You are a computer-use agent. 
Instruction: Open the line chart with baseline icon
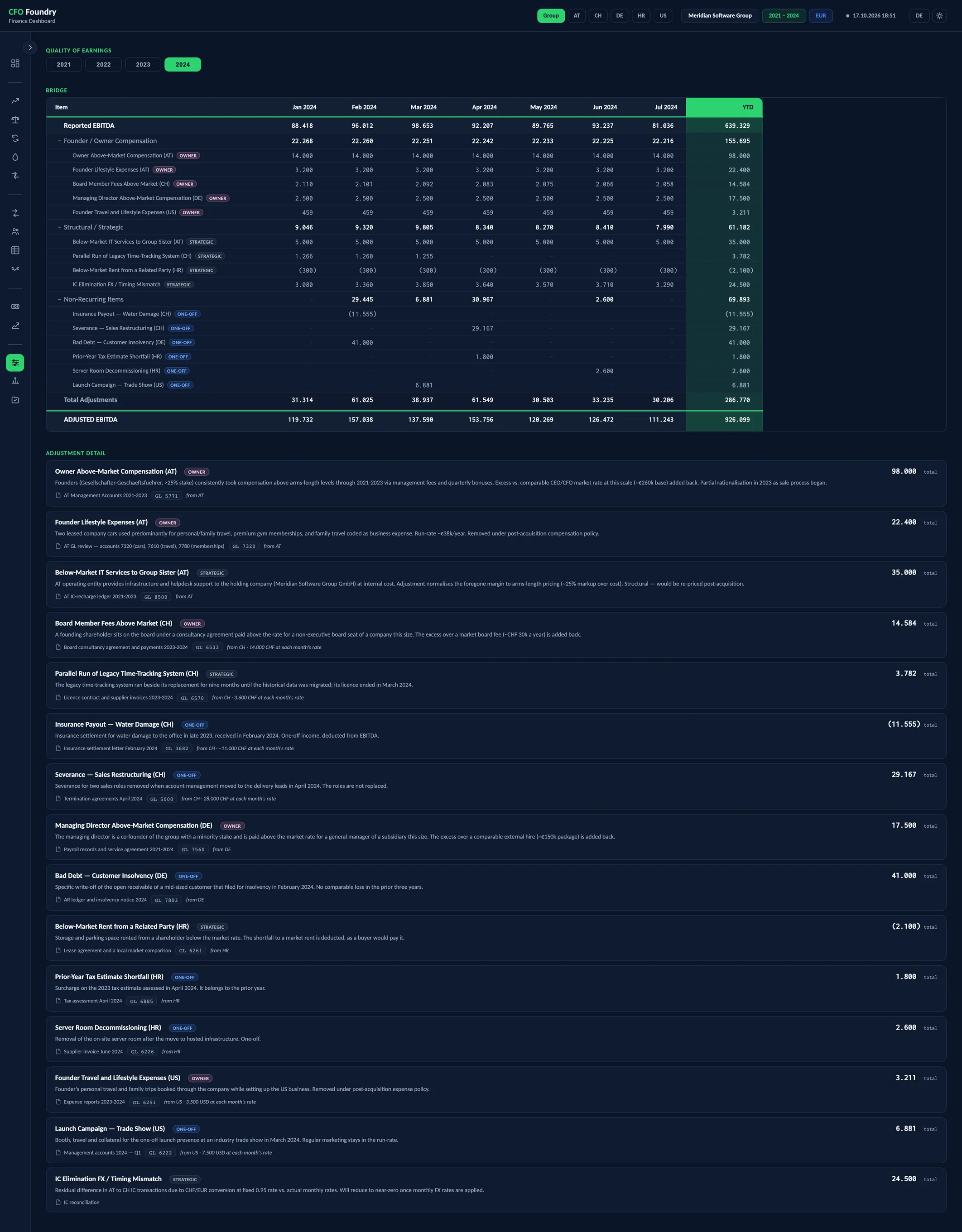pos(15,326)
